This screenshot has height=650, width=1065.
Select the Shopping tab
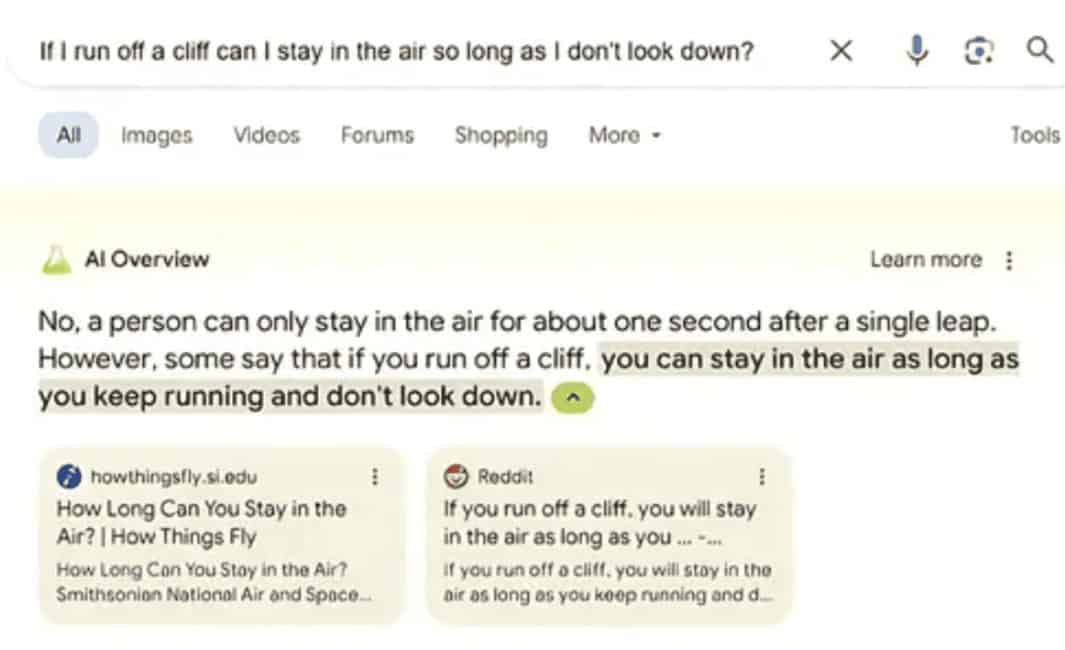pos(501,135)
